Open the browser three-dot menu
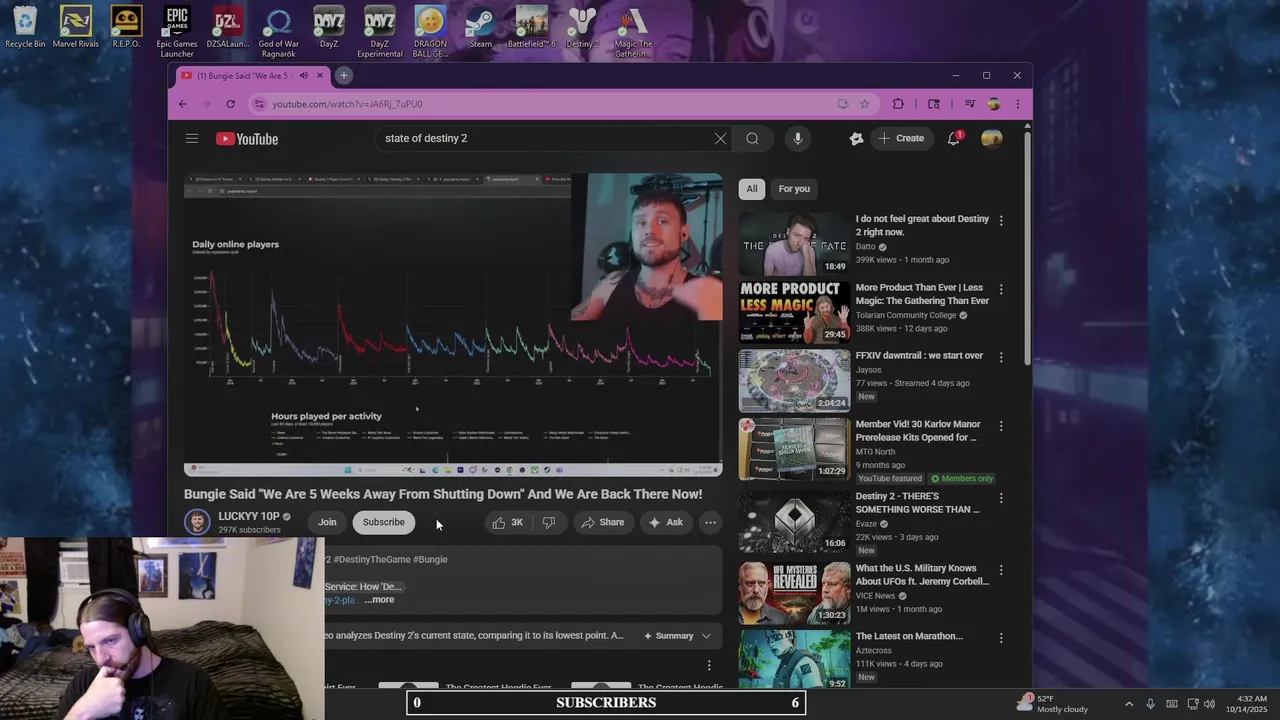Viewport: 1280px width, 720px height. pyautogui.click(x=1018, y=104)
